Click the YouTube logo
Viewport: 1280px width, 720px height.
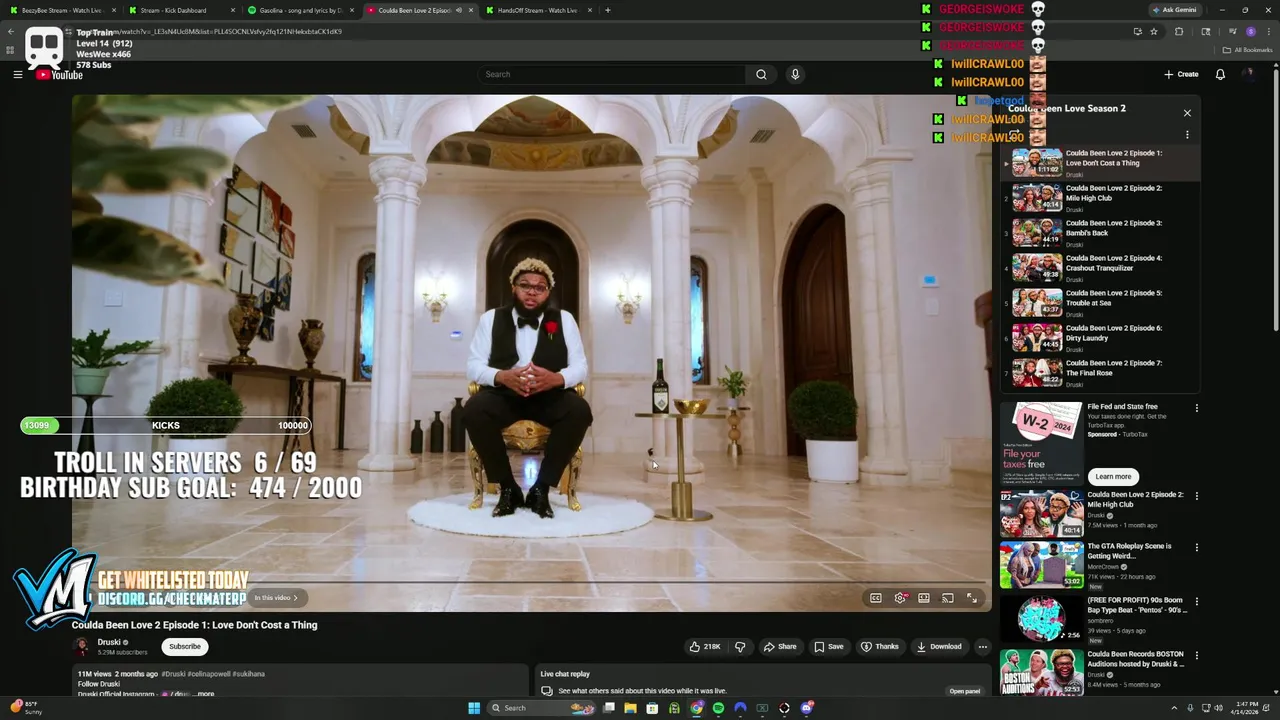point(59,75)
